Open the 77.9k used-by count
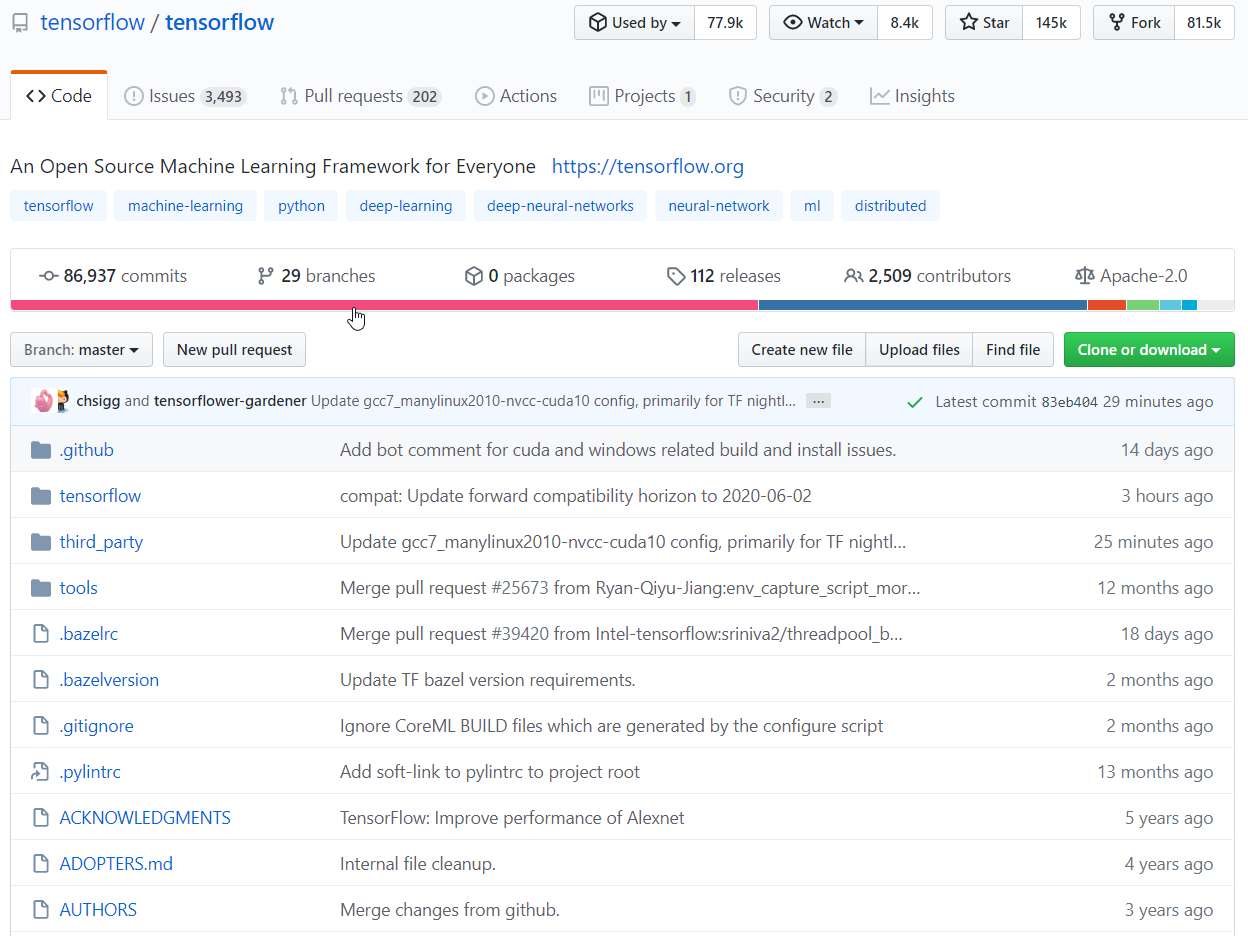 [x=725, y=23]
